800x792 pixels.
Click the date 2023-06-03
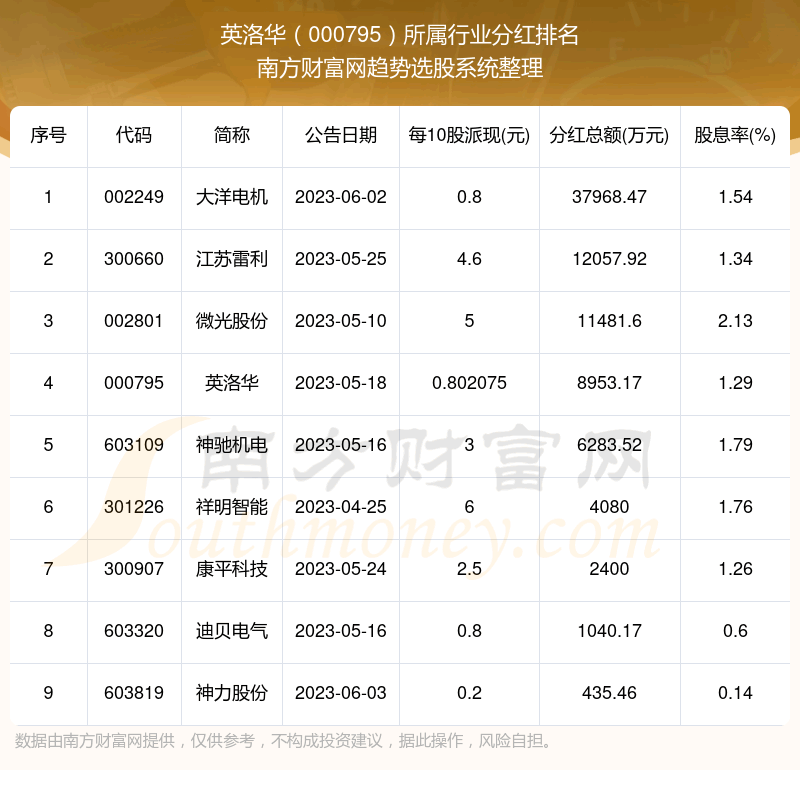(341, 693)
